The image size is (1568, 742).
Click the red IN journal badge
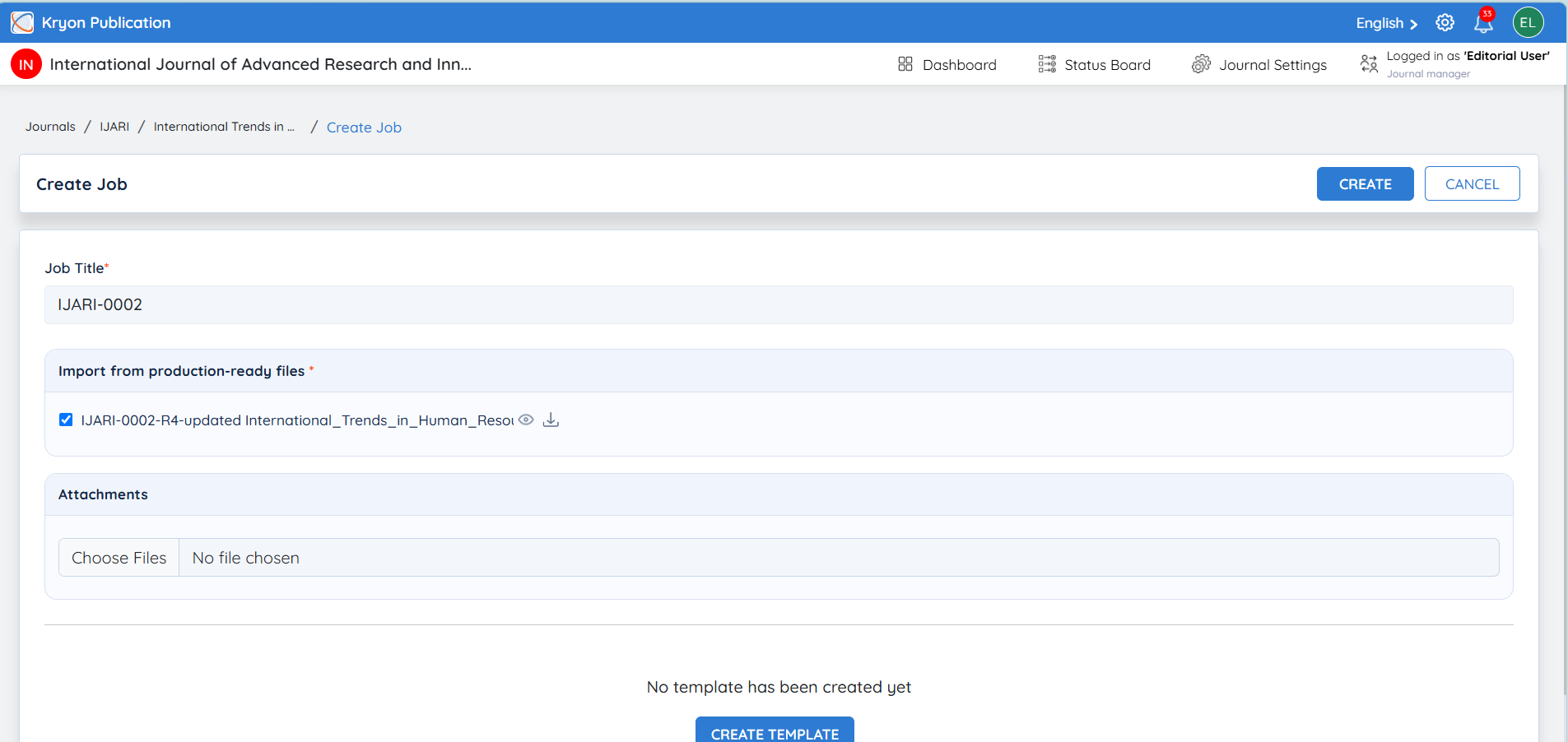point(26,64)
